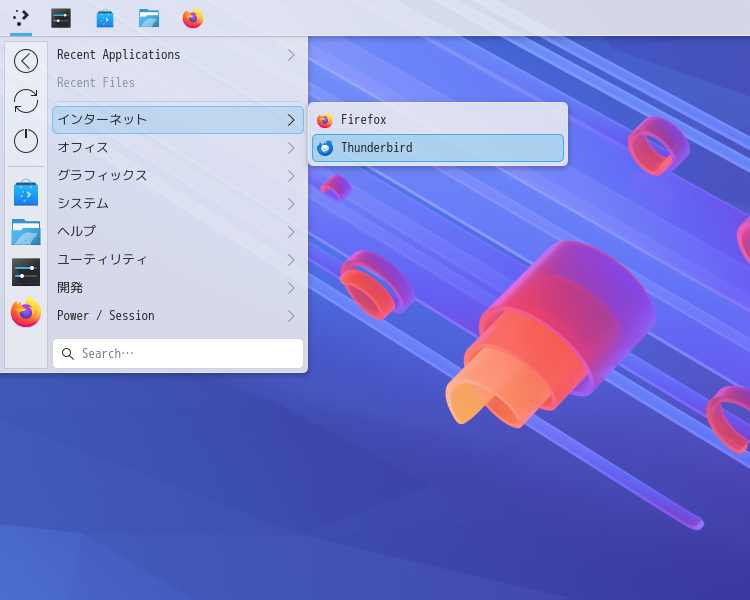Open Discover from the menu favorites sidebar

(26, 192)
